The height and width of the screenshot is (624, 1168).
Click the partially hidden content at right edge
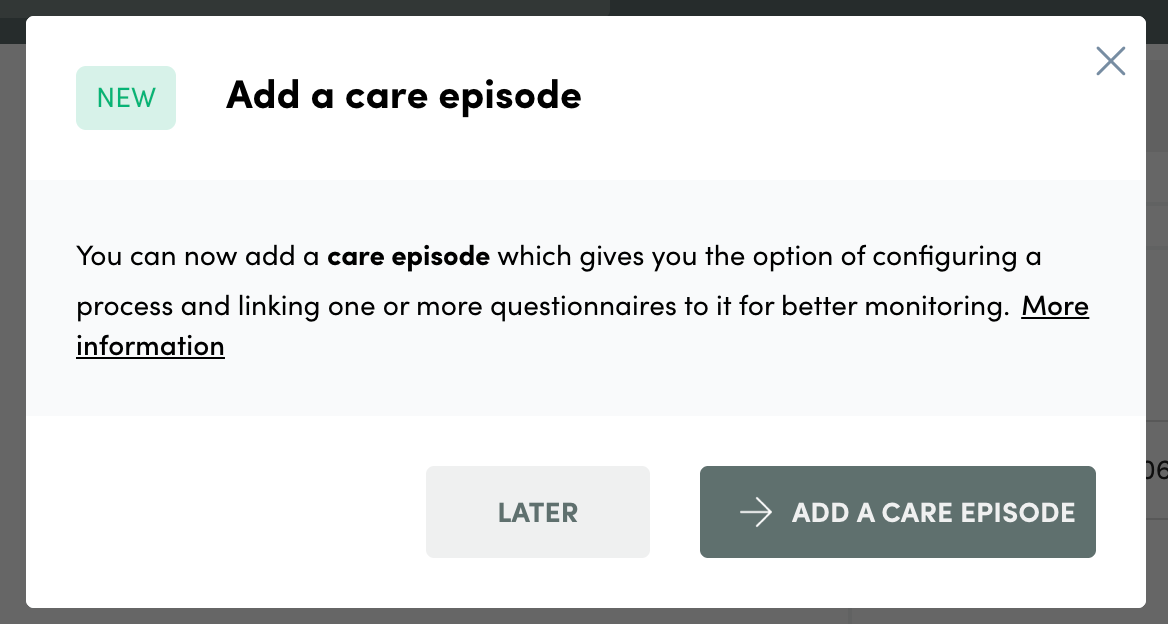click(1157, 470)
